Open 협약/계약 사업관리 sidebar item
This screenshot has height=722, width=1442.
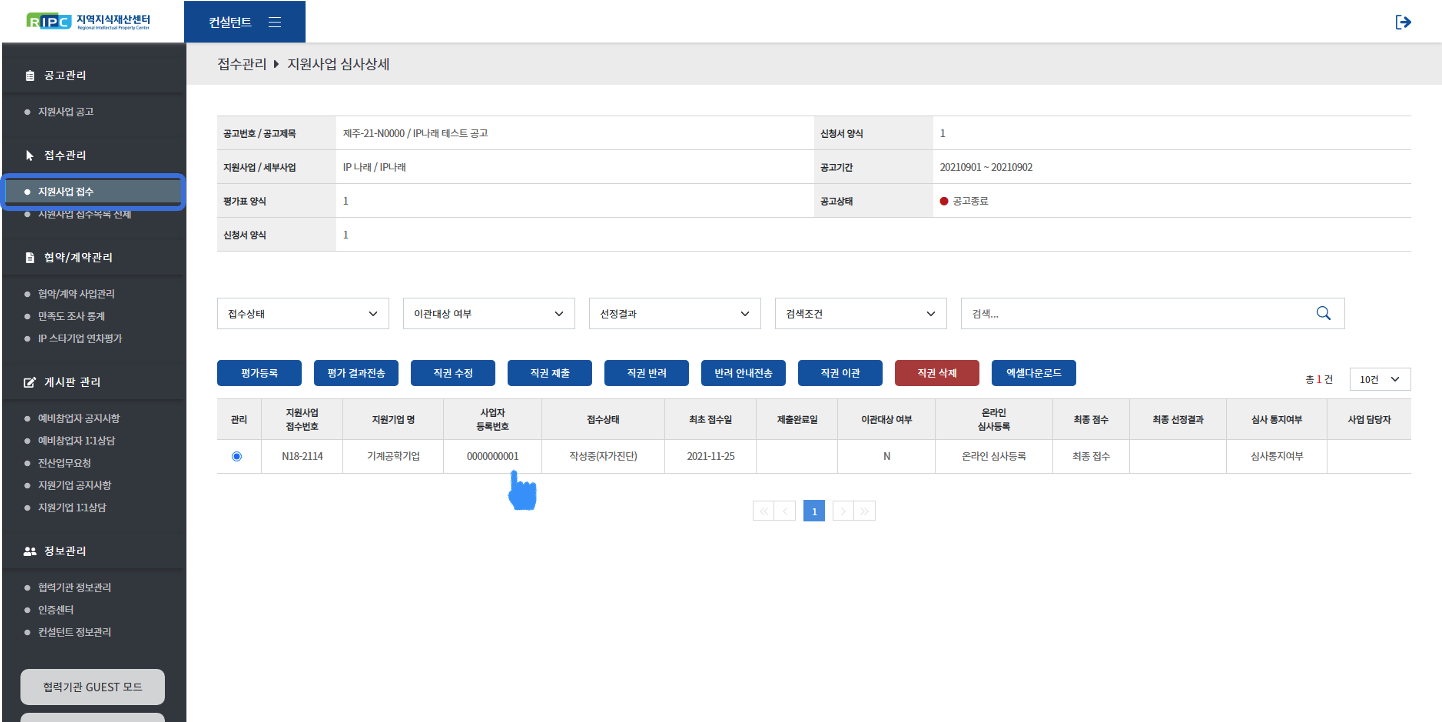pos(76,294)
